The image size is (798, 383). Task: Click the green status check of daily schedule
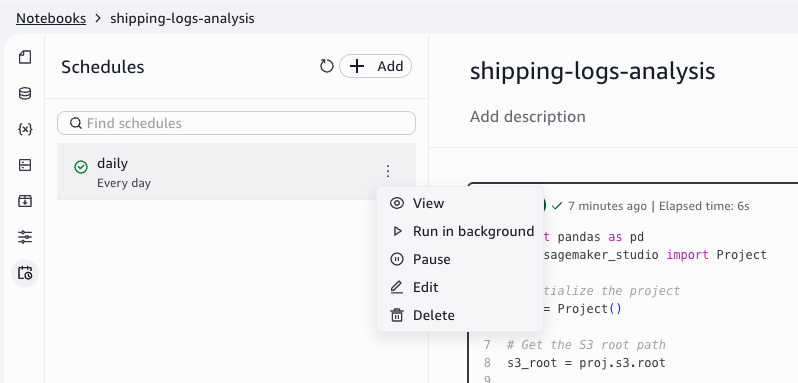pos(81,167)
